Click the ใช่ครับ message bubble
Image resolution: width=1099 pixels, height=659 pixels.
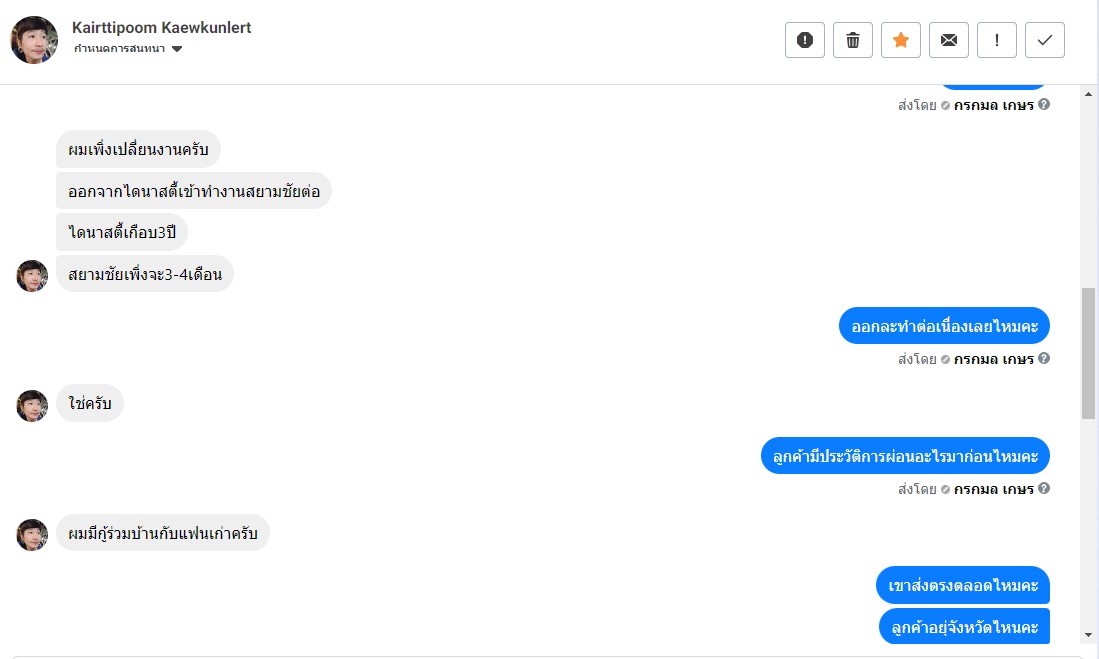pos(90,403)
